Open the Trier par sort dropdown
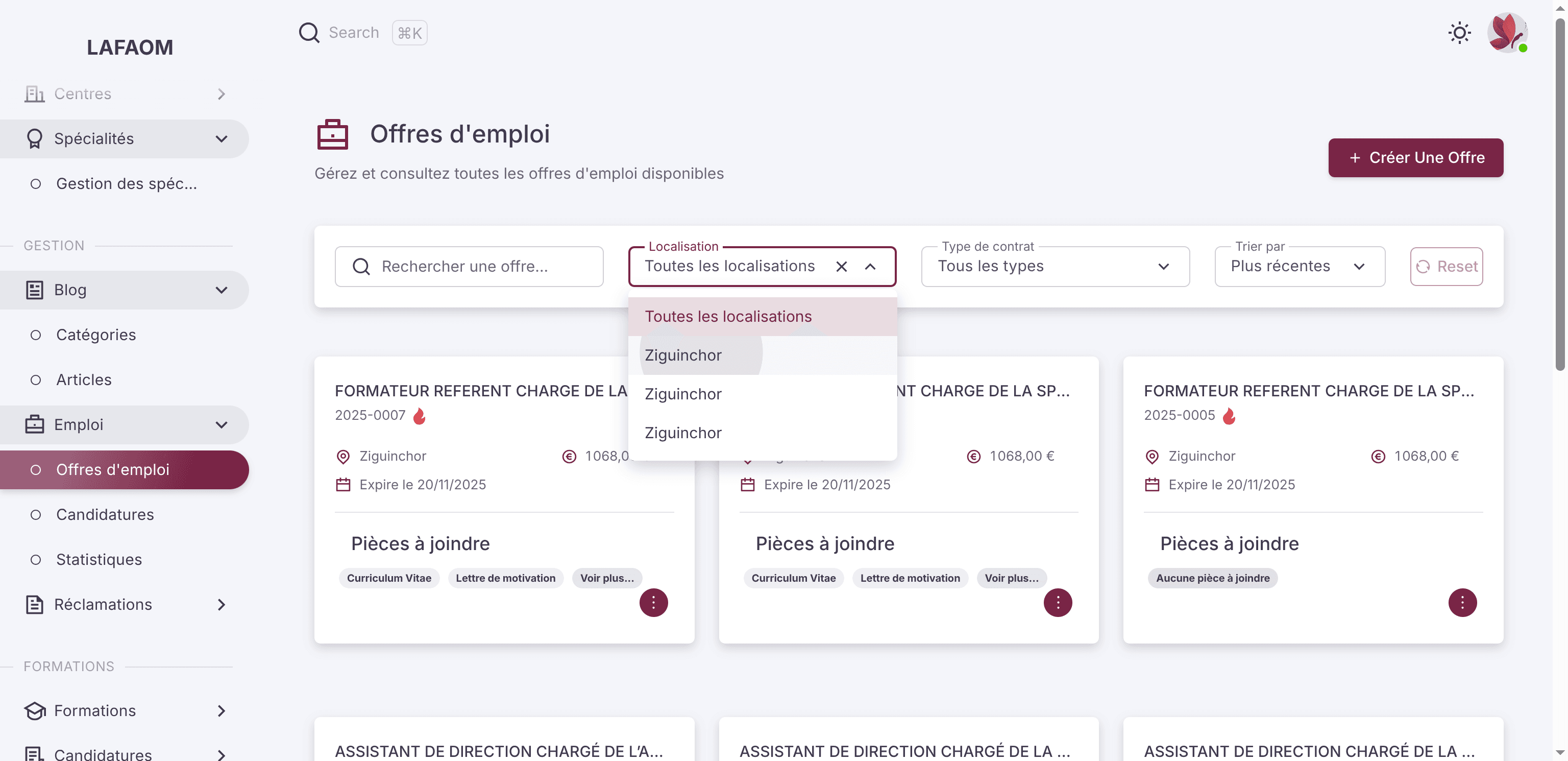This screenshot has height=761, width=1568. coord(1300,266)
